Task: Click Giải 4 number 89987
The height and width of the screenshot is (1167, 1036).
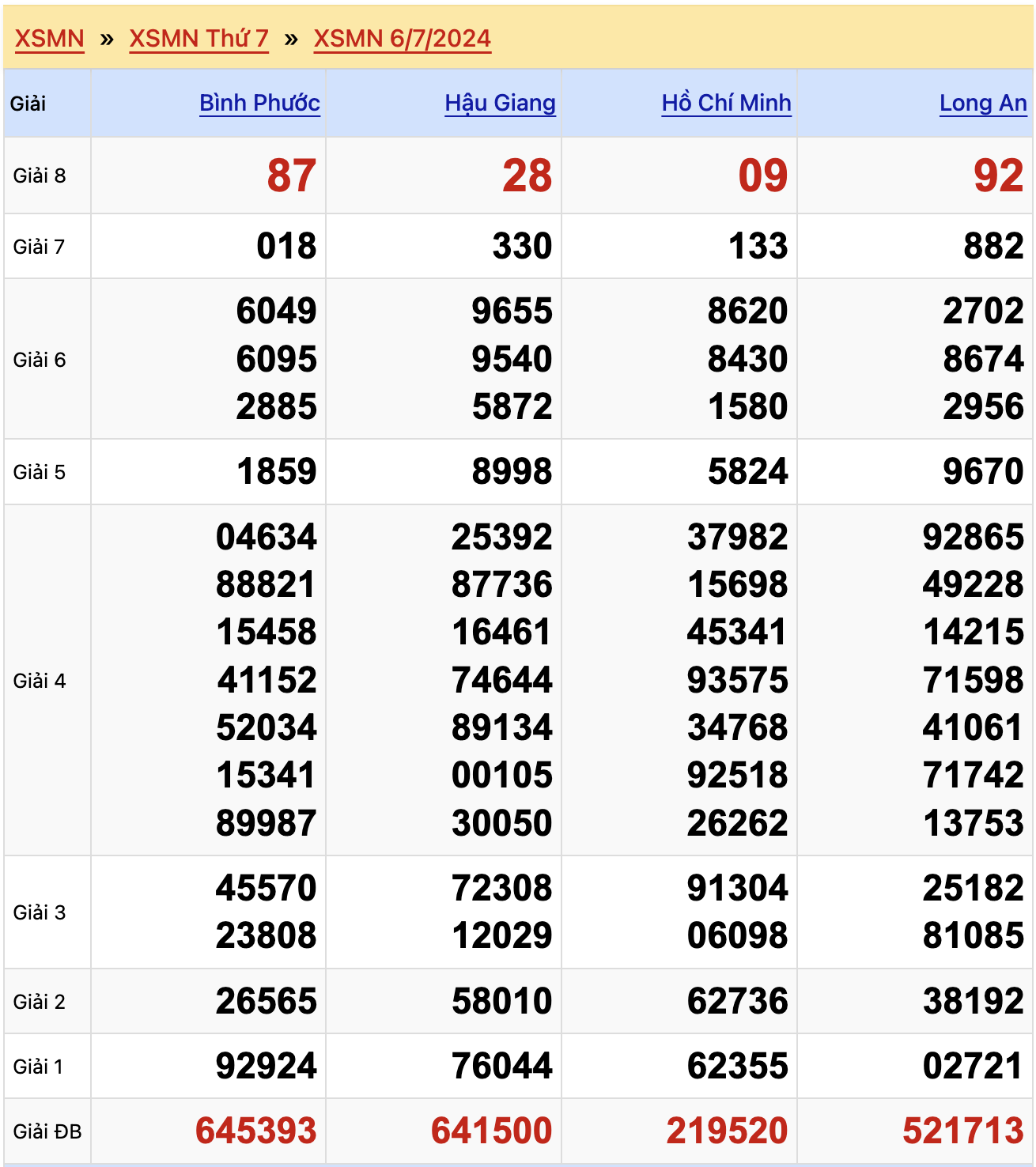Action: pyautogui.click(x=267, y=823)
